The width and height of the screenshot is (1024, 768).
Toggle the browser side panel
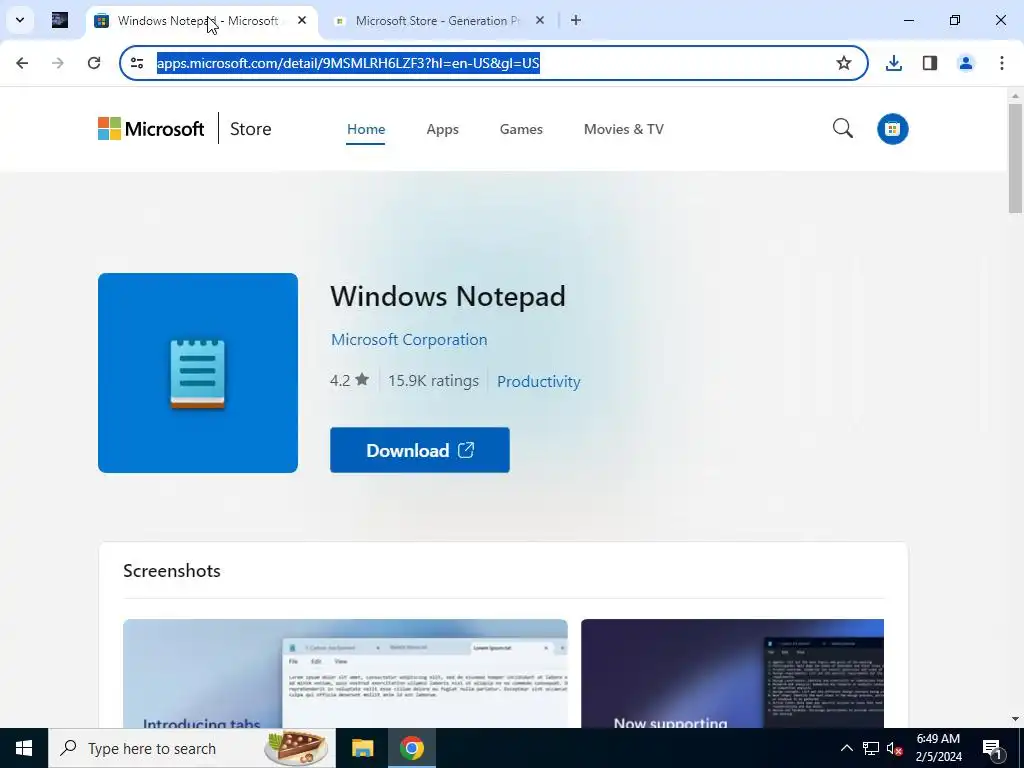click(930, 63)
